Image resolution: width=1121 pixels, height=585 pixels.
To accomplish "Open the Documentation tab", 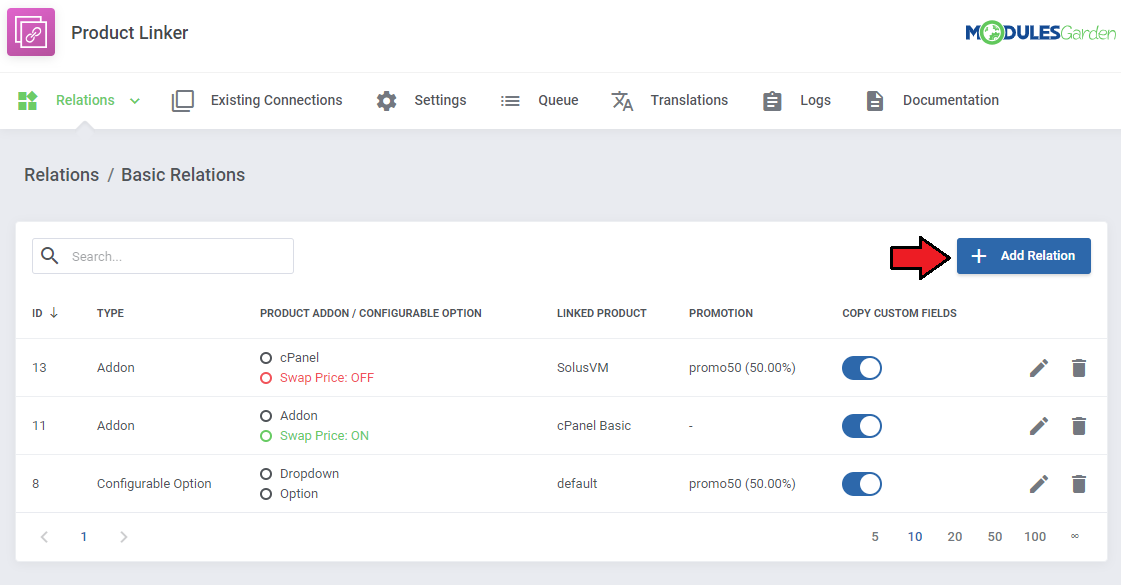I will point(951,100).
